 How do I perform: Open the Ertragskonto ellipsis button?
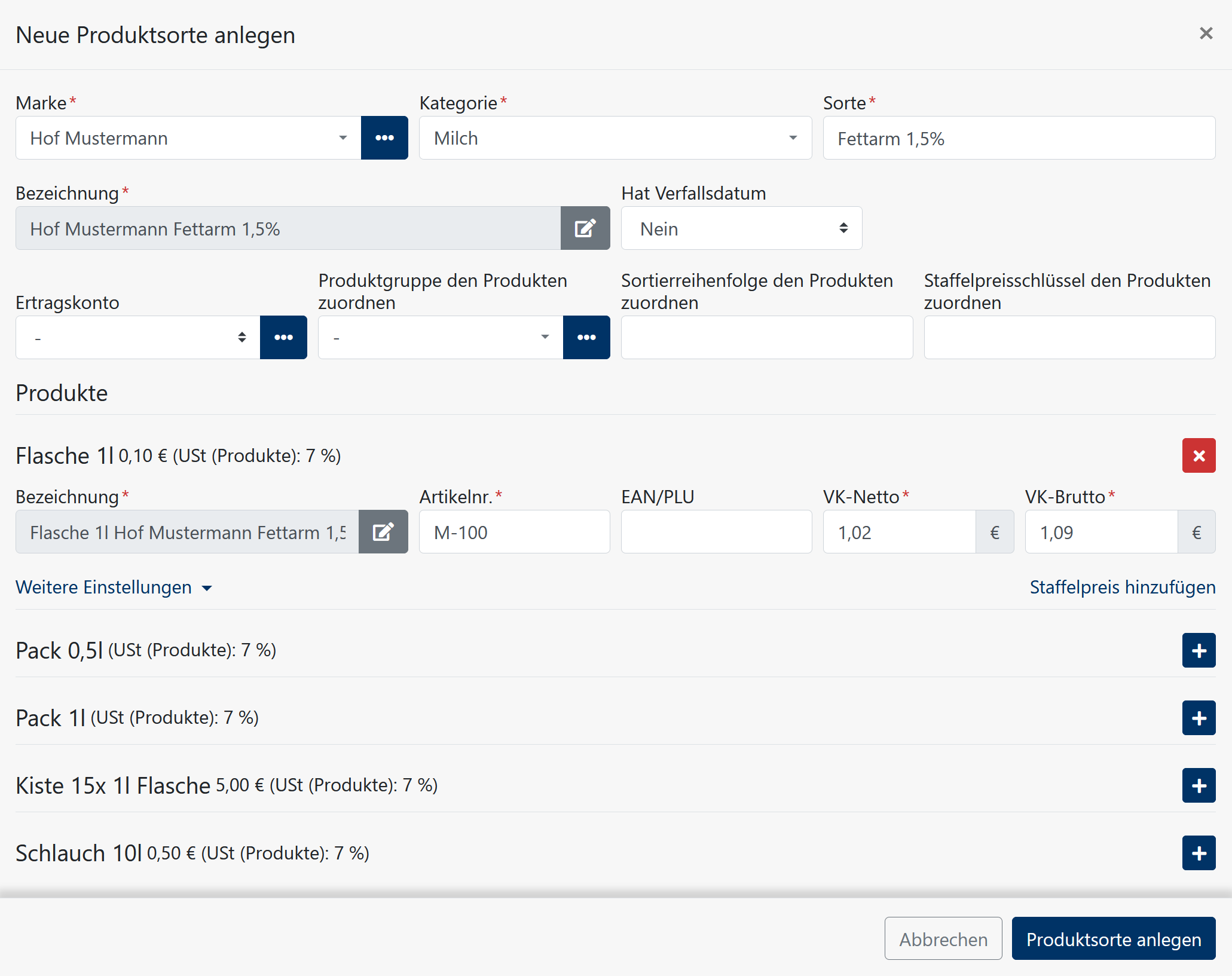(283, 338)
